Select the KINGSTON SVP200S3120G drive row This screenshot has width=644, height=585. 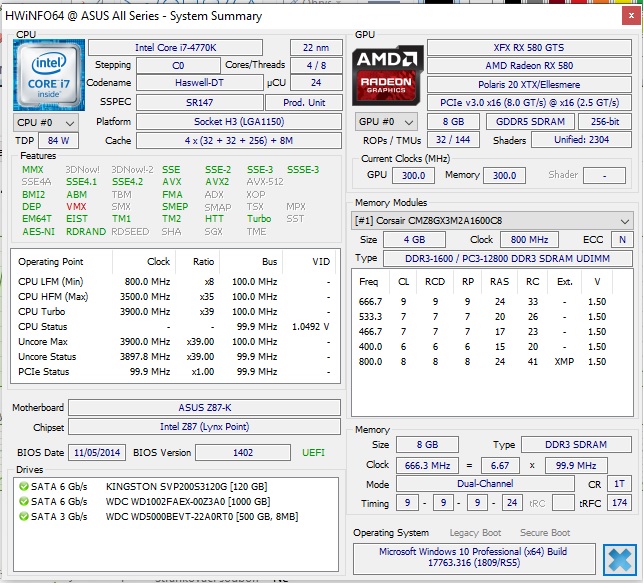177,487
